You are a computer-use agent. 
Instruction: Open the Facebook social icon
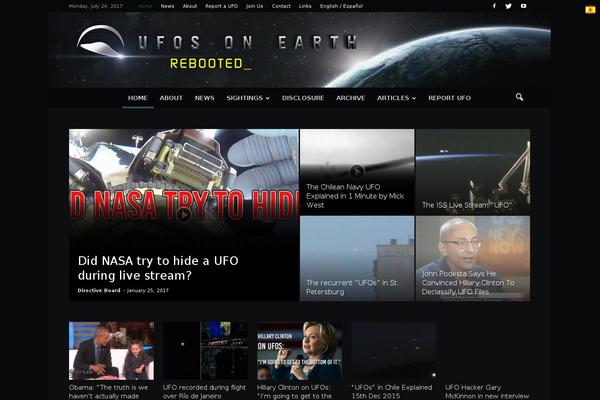pyautogui.click(x=494, y=6)
